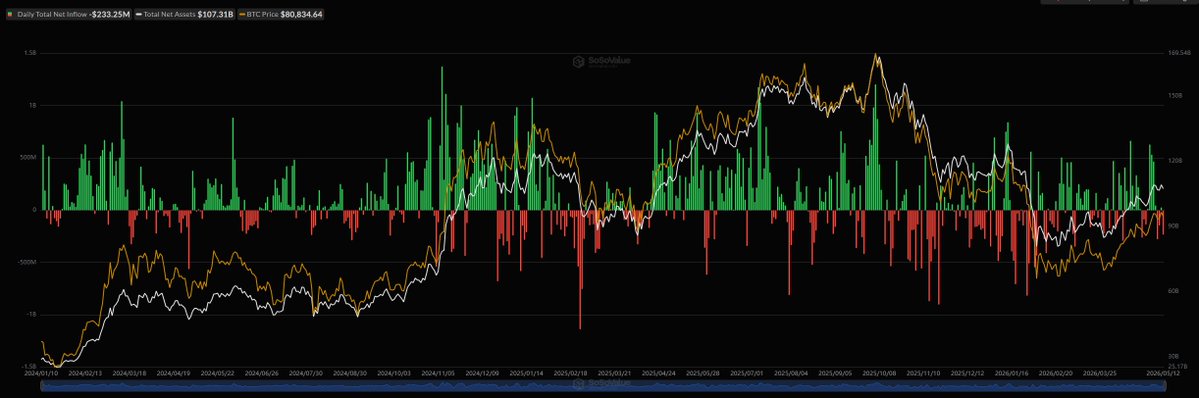This screenshot has width=1199, height=398.
Task: Click the 2024/10/03 date axis label
Action: (393, 374)
